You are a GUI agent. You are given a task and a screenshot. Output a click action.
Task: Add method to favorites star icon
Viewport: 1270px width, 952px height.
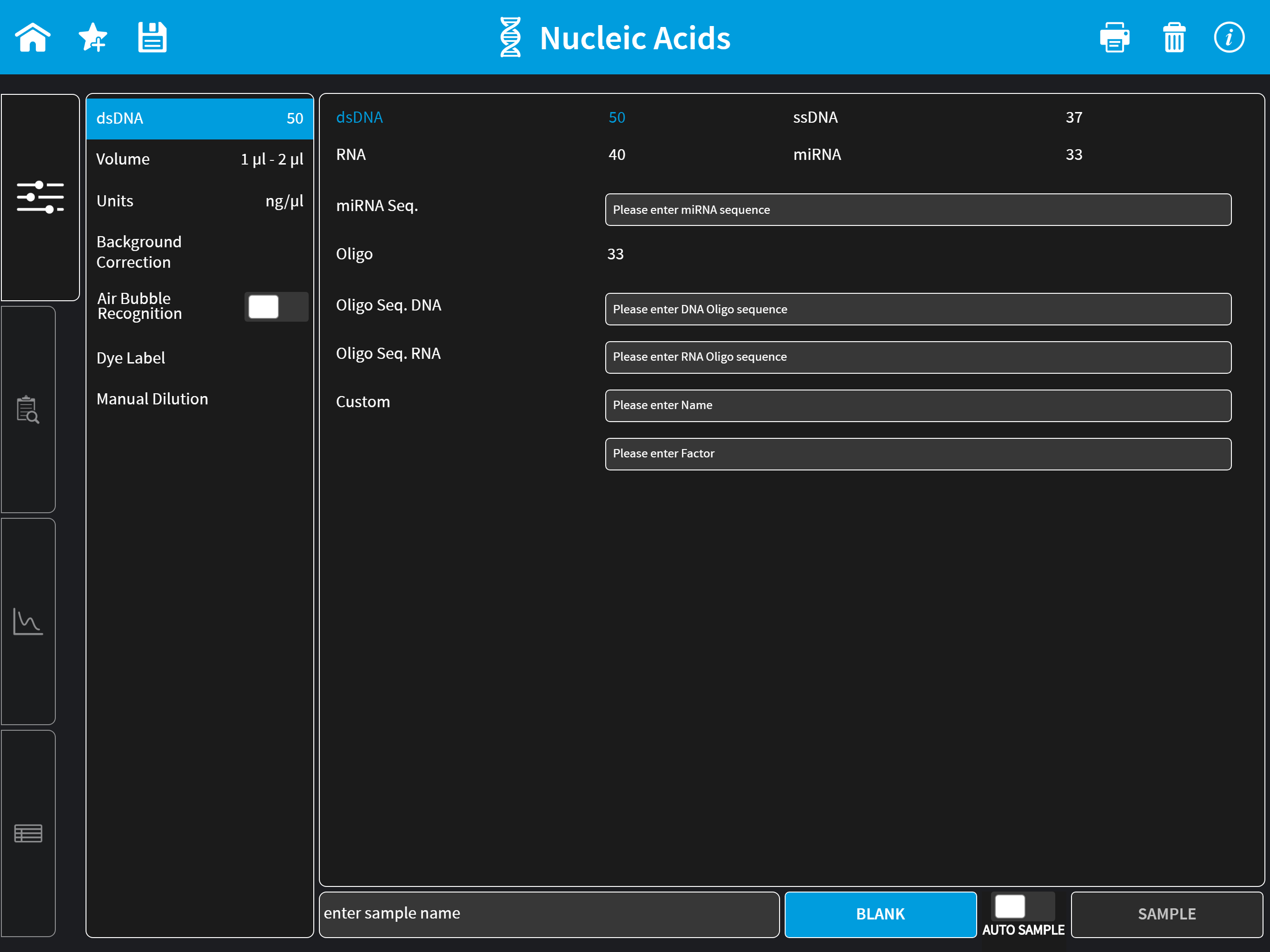coord(93,37)
